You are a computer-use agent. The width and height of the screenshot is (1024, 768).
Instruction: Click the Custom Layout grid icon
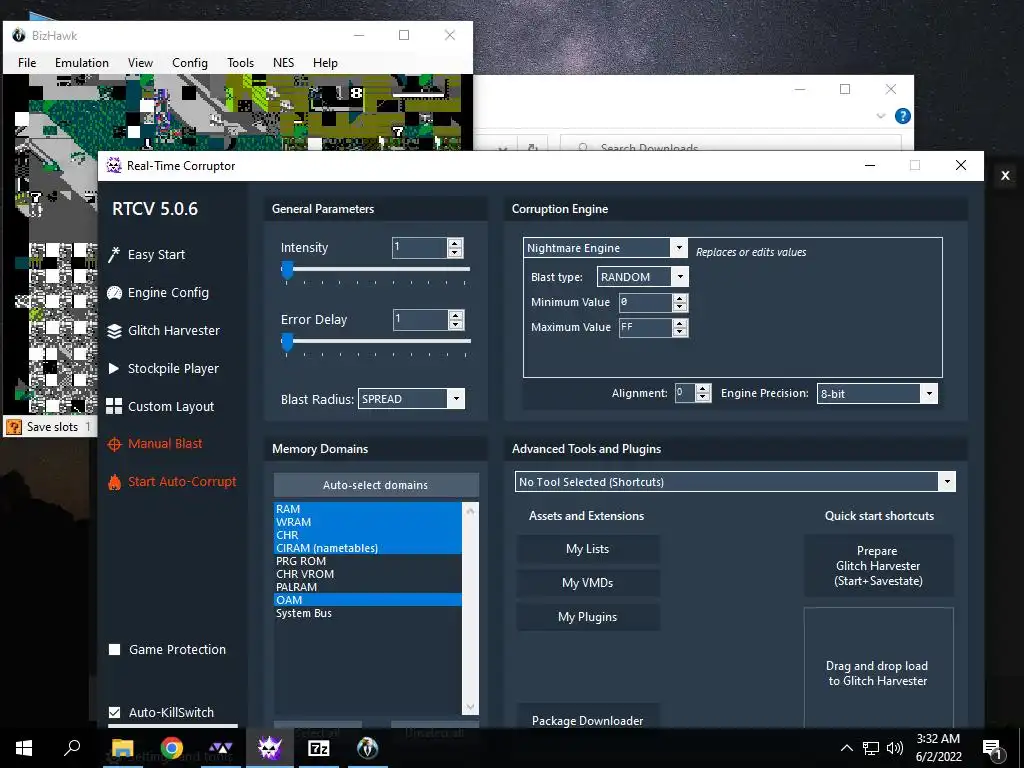(114, 406)
